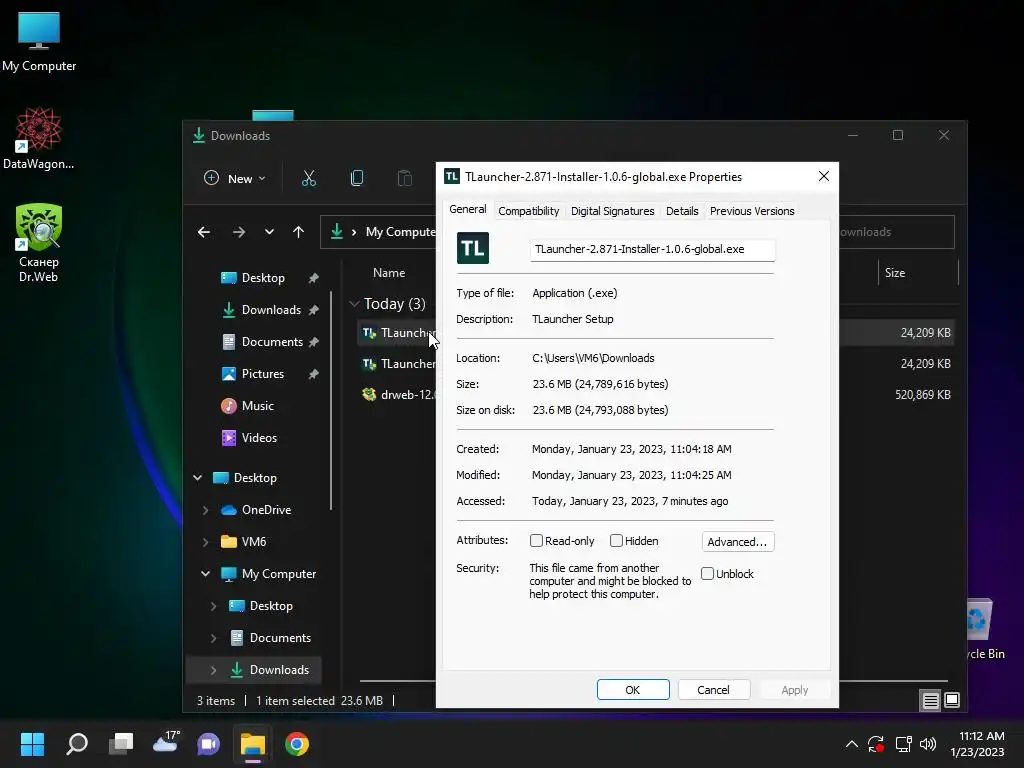Select Pictures in Quick access

point(261,374)
